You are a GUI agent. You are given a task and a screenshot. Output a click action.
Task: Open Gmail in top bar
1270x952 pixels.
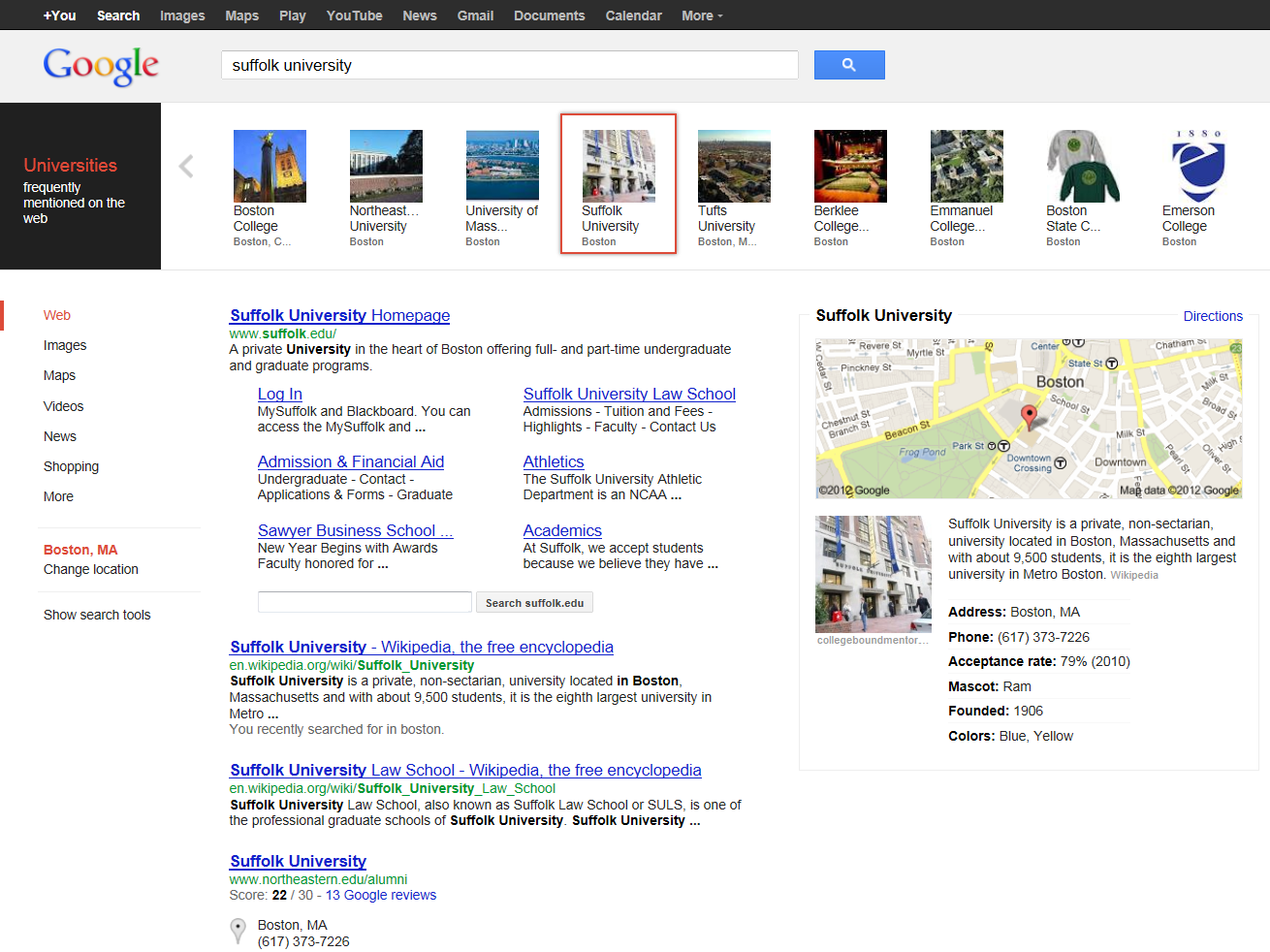(475, 16)
